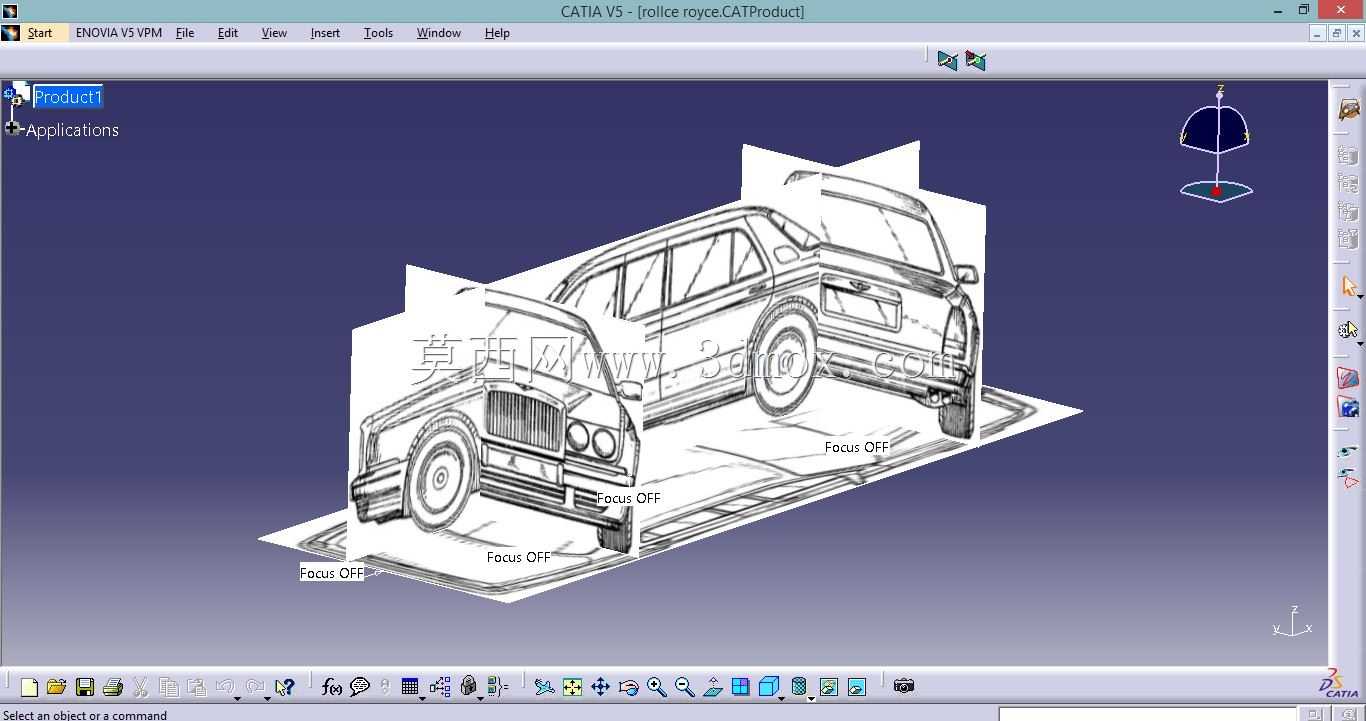
Task: Activate Fly mode airplane icon
Action: pos(544,687)
